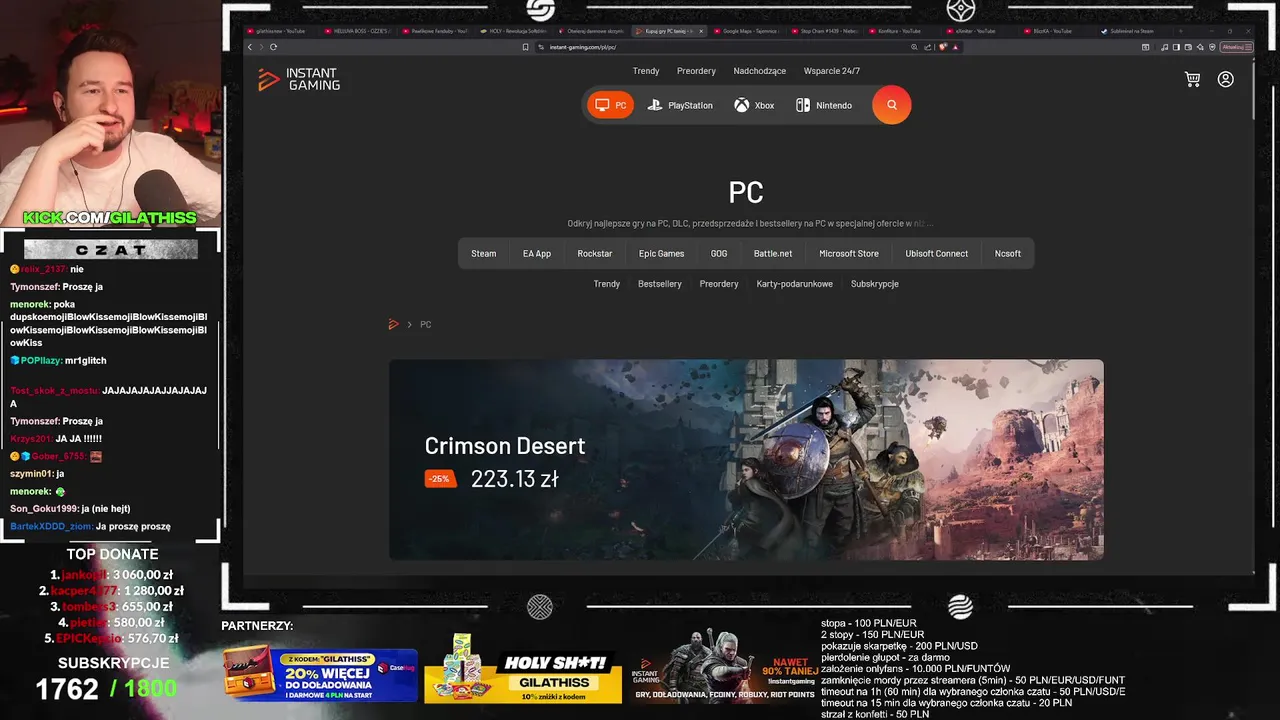
Task: Click the browser forward arrow
Action: click(x=261, y=47)
